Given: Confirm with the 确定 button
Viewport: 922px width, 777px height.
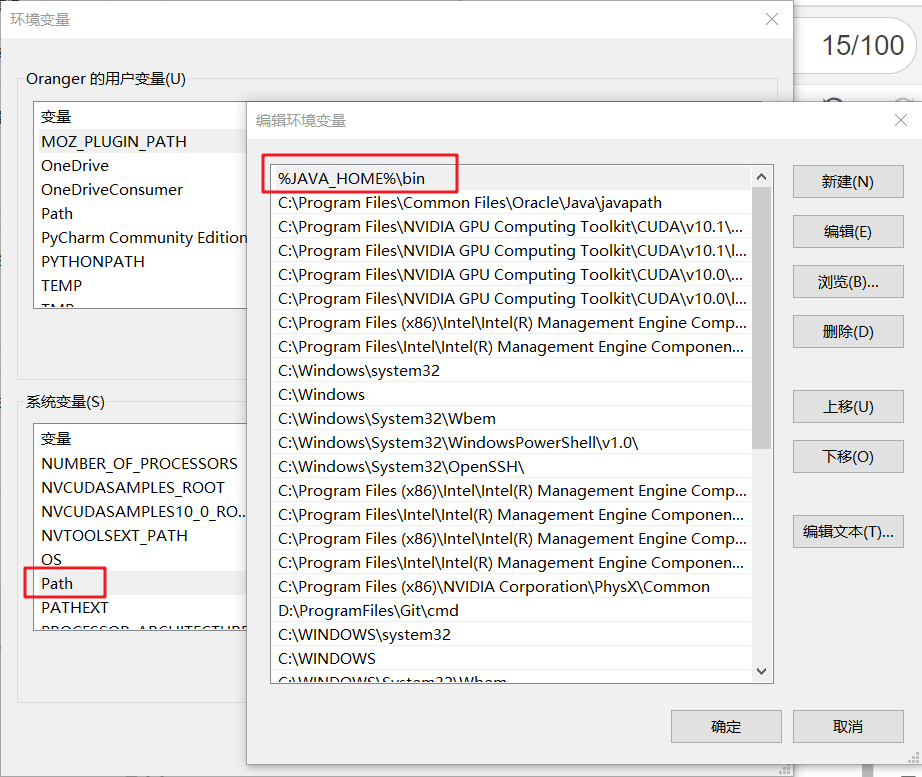Looking at the screenshot, I should (726, 726).
